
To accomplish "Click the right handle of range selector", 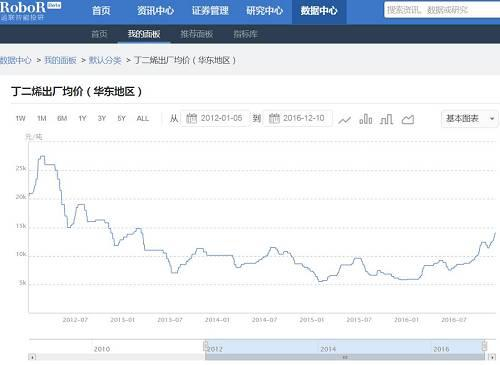I will pyautogui.click(x=484, y=346).
